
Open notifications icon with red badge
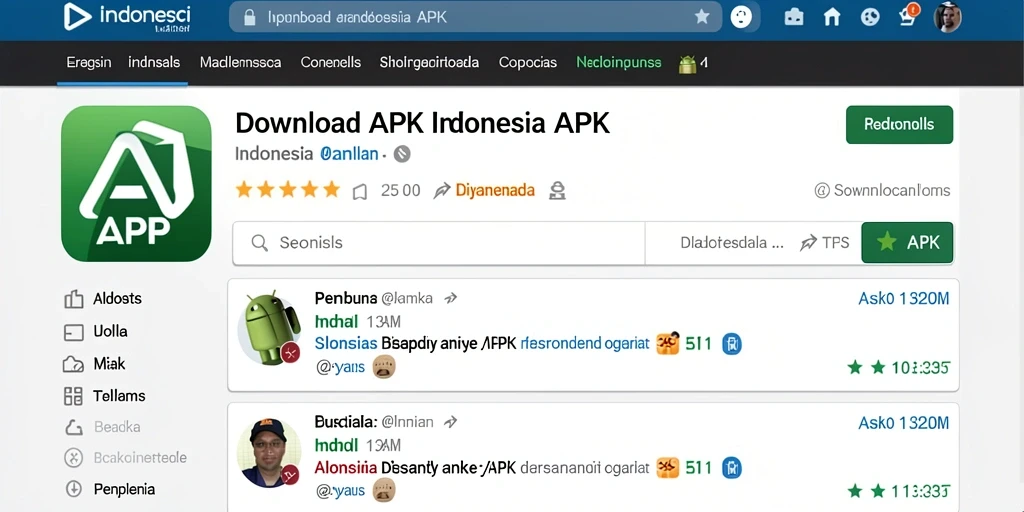coord(908,15)
